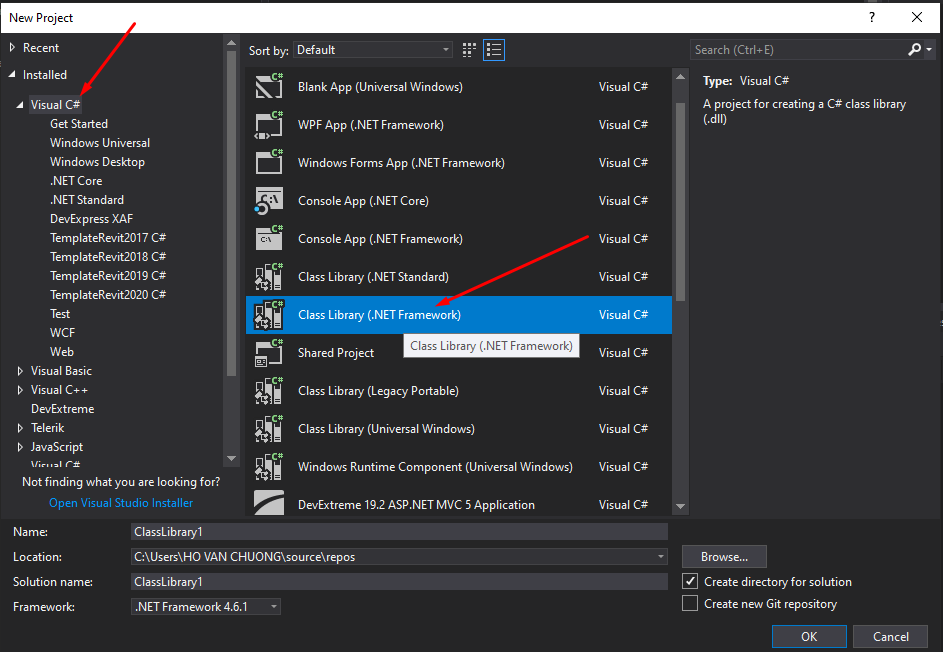Screen dimensions: 943x652
Task: Switch to small icons grid view
Action: [x=470, y=50]
